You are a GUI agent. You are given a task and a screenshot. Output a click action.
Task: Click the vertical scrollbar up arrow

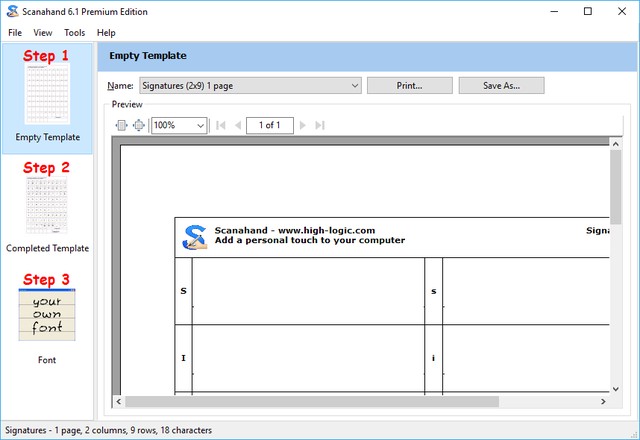tap(616, 144)
